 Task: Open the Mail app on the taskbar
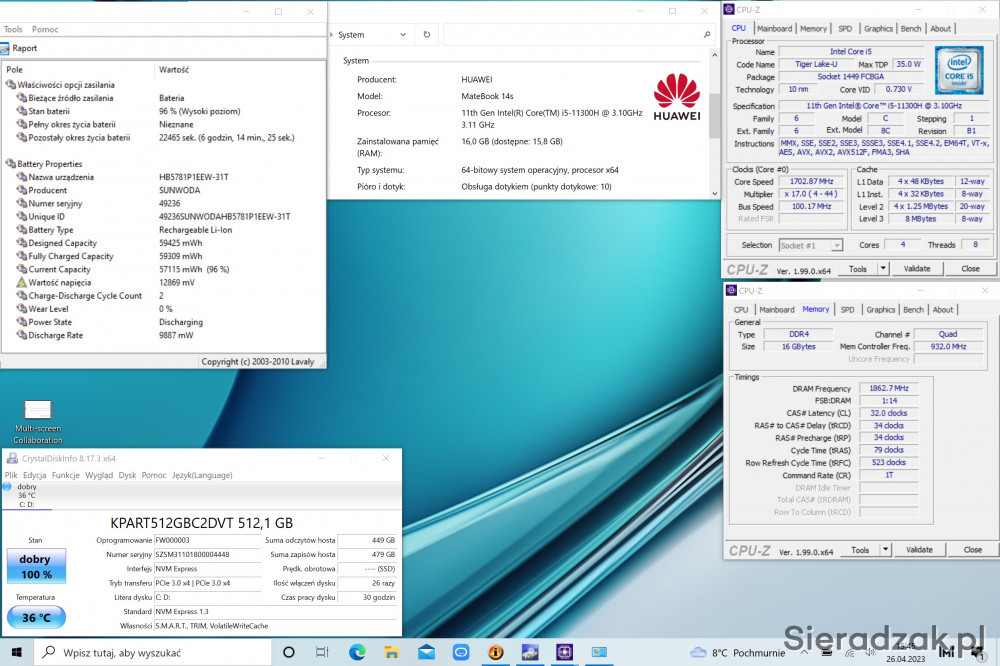(426, 652)
